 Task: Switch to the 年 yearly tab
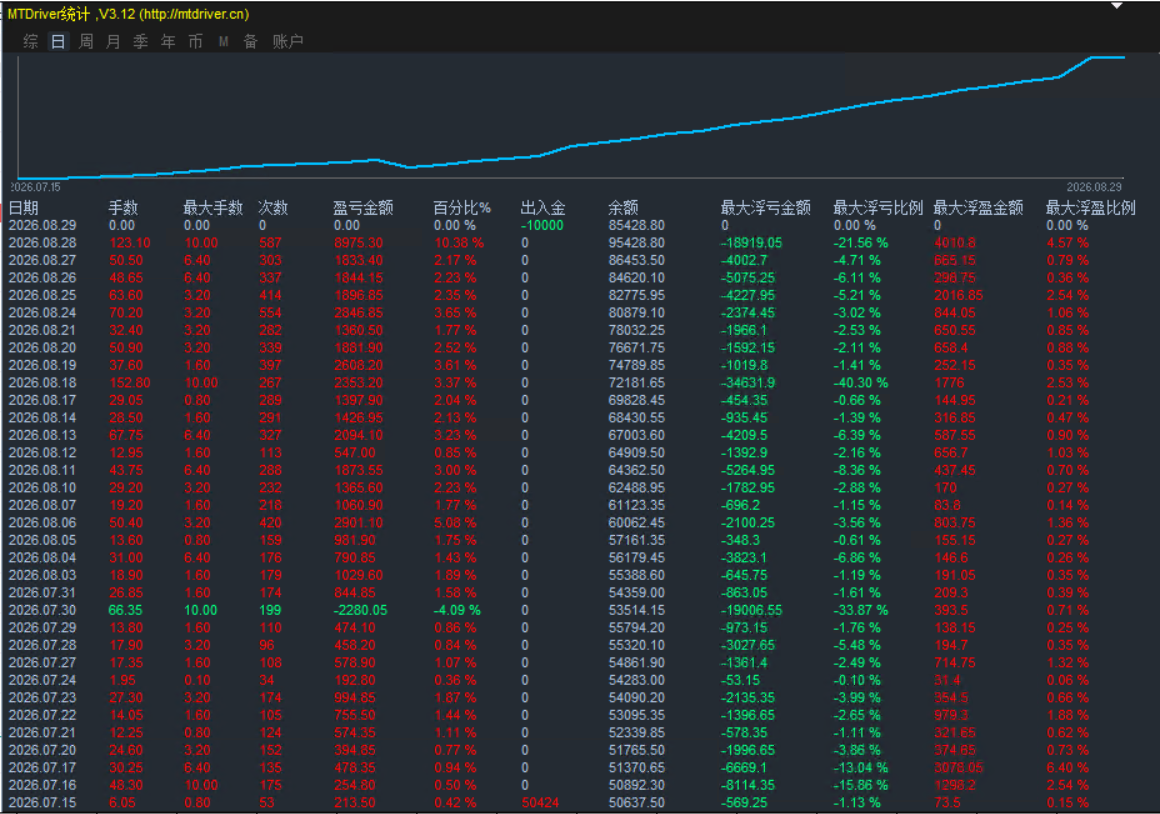168,41
